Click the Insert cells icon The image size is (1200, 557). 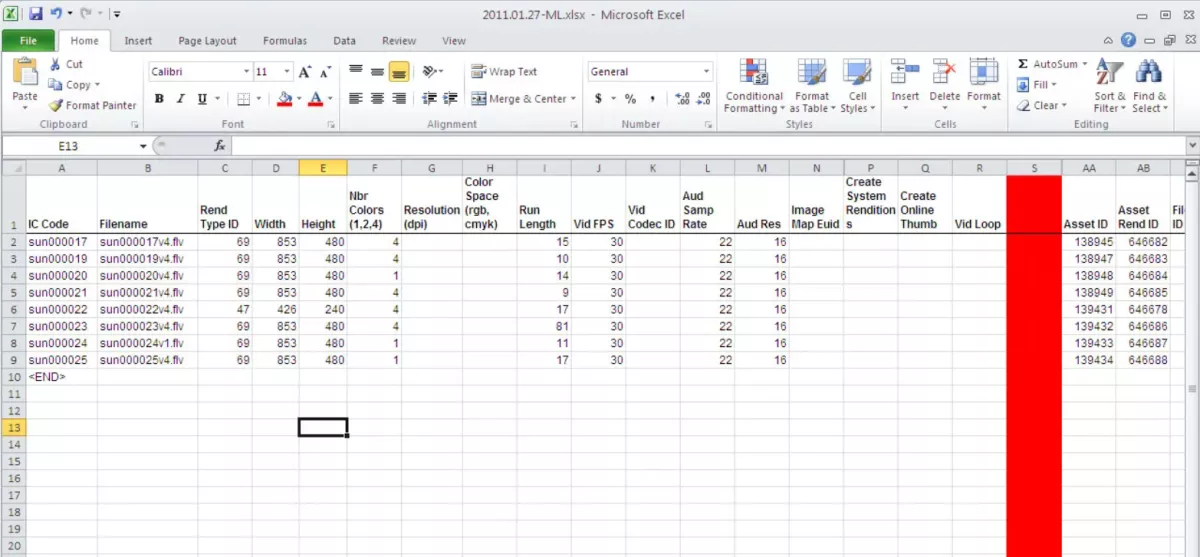905,73
